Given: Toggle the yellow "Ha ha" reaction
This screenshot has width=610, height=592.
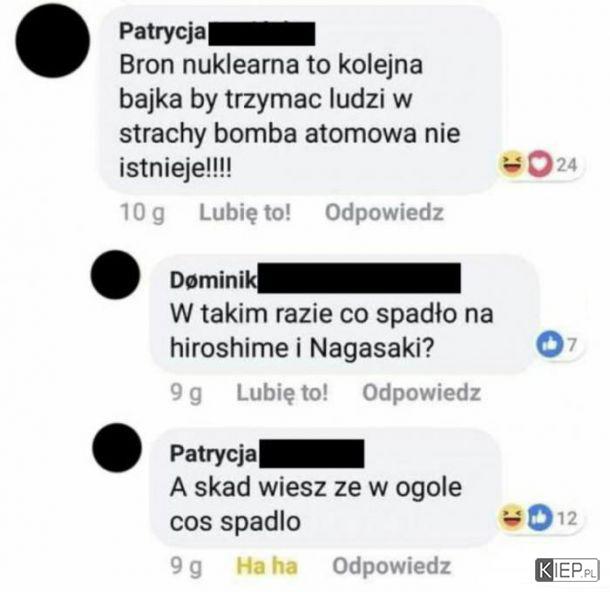Looking at the screenshot, I should click(x=267, y=566).
